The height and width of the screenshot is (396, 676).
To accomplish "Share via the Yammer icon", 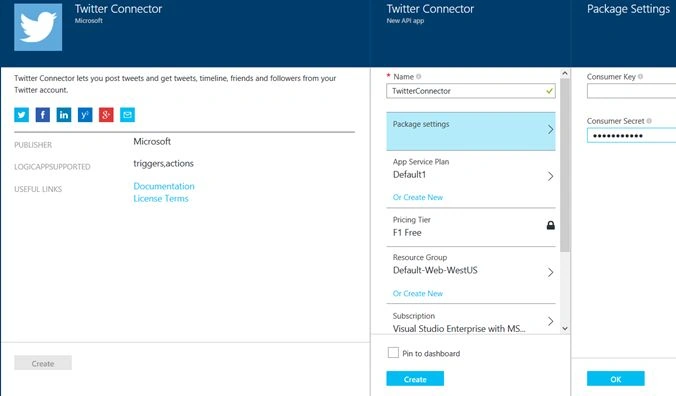I will pos(85,115).
